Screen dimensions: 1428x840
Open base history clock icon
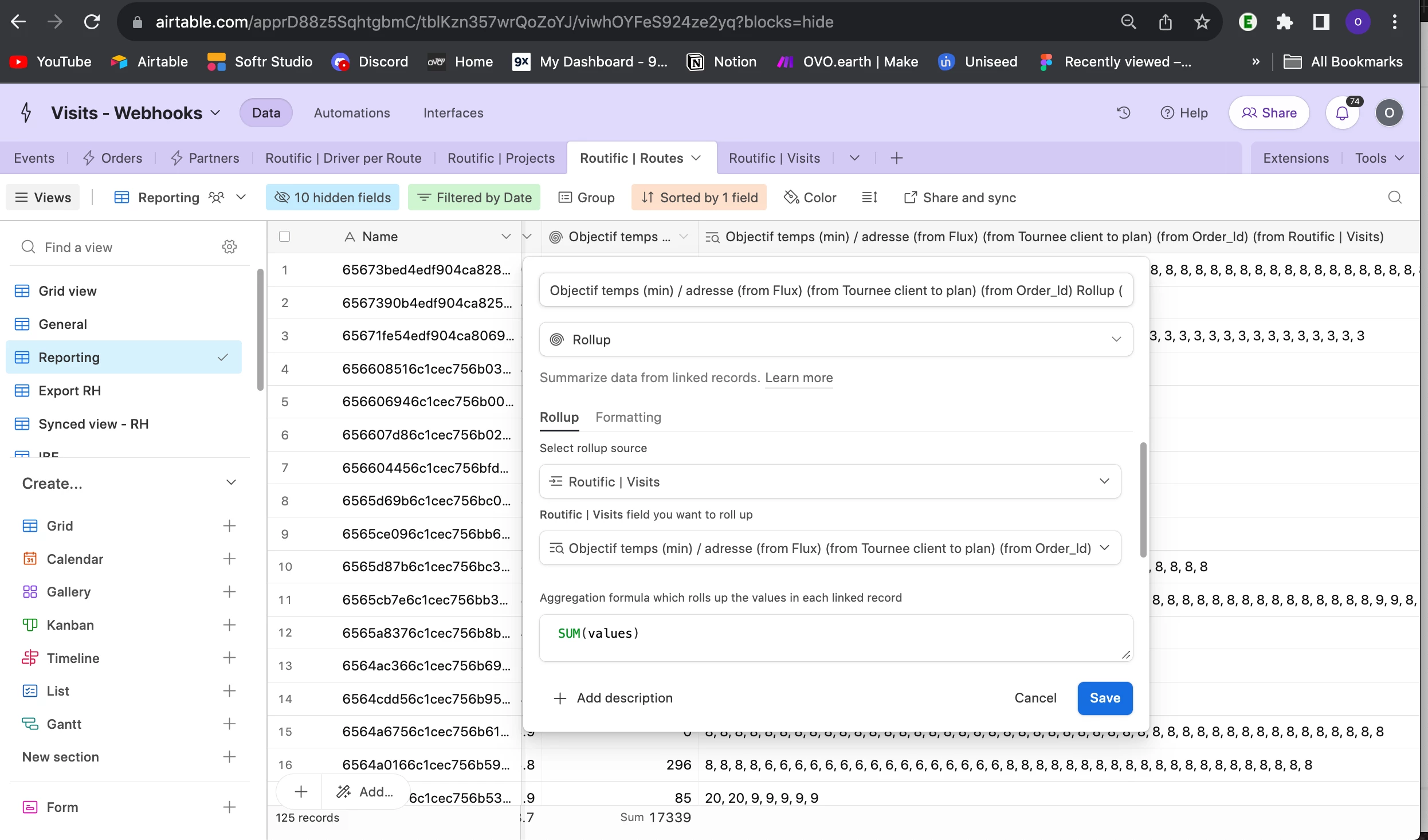(1124, 113)
